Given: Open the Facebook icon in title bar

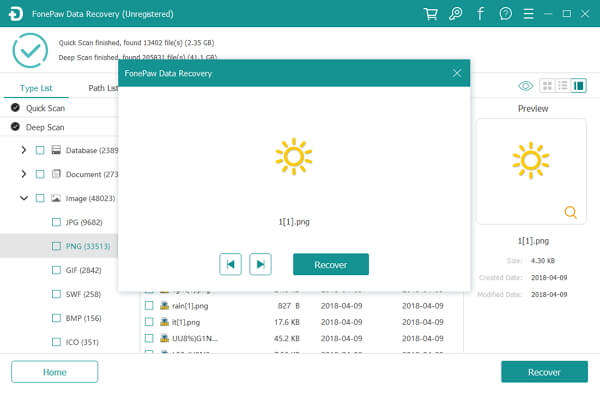Looking at the screenshot, I should (x=480, y=14).
